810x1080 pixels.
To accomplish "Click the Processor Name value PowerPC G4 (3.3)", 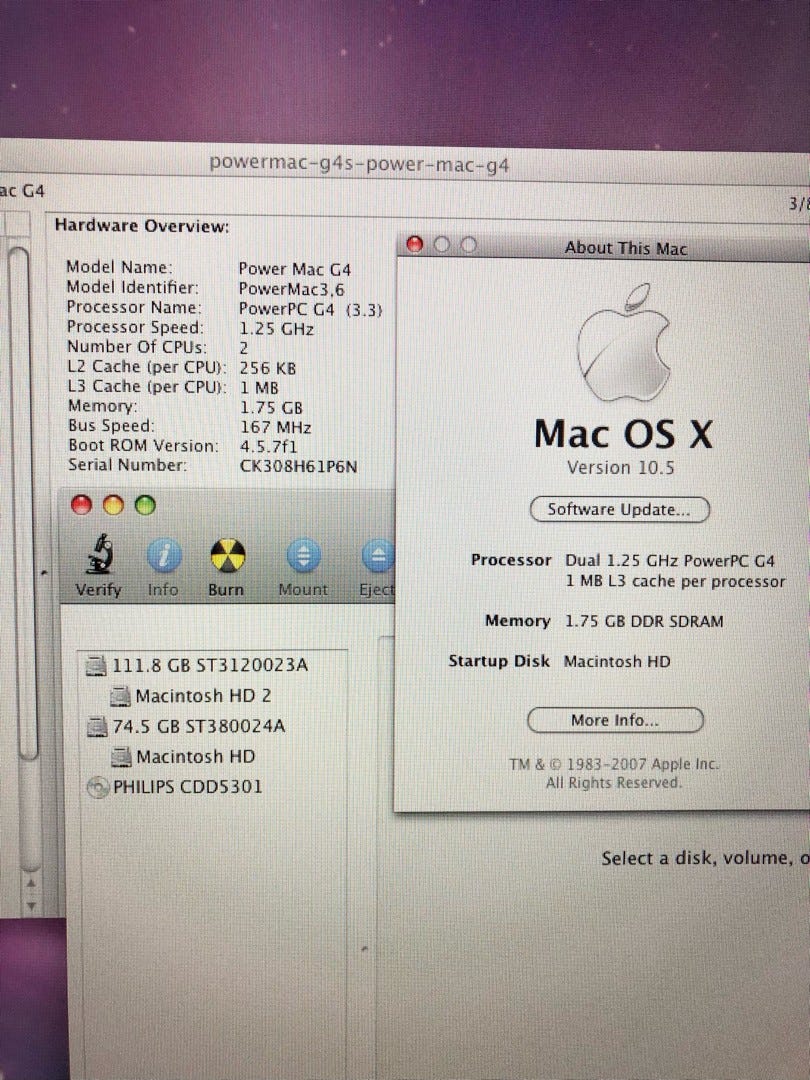I will [x=310, y=309].
